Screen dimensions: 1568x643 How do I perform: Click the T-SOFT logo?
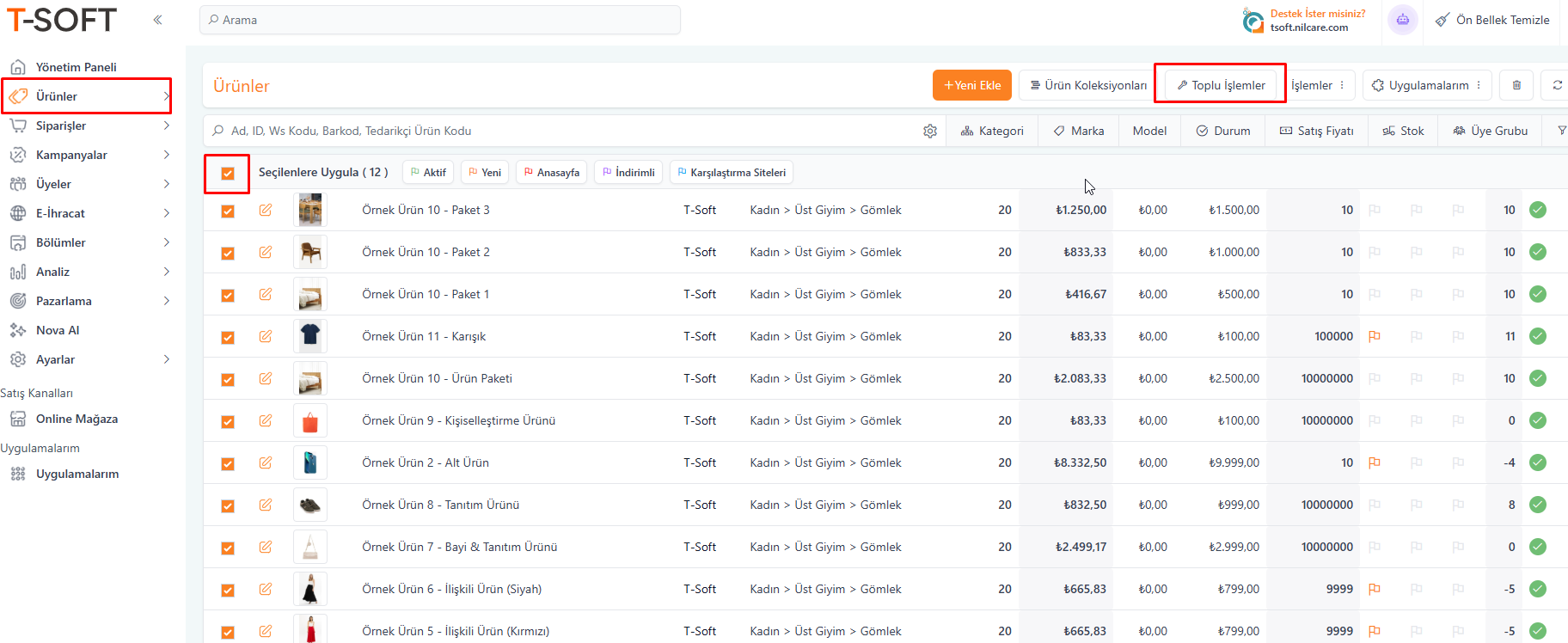tap(62, 20)
